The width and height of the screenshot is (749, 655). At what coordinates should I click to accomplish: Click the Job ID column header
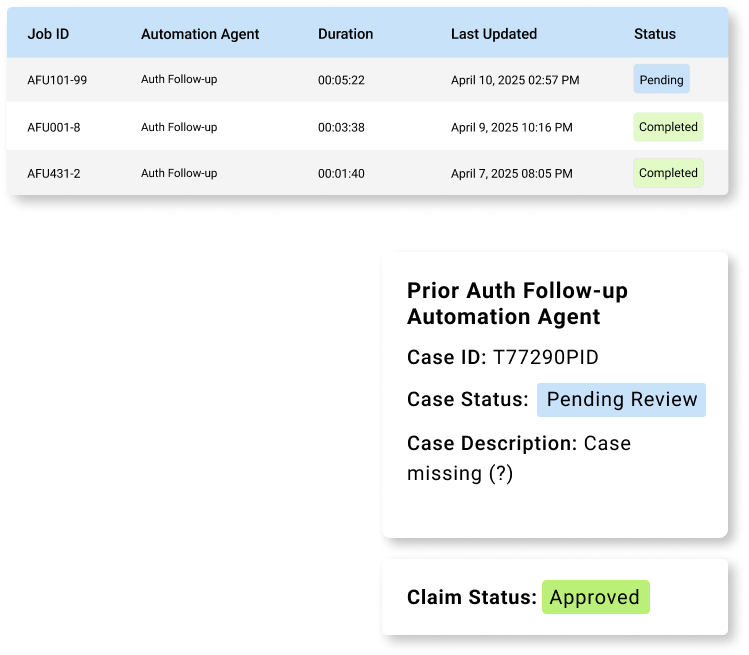click(x=48, y=34)
